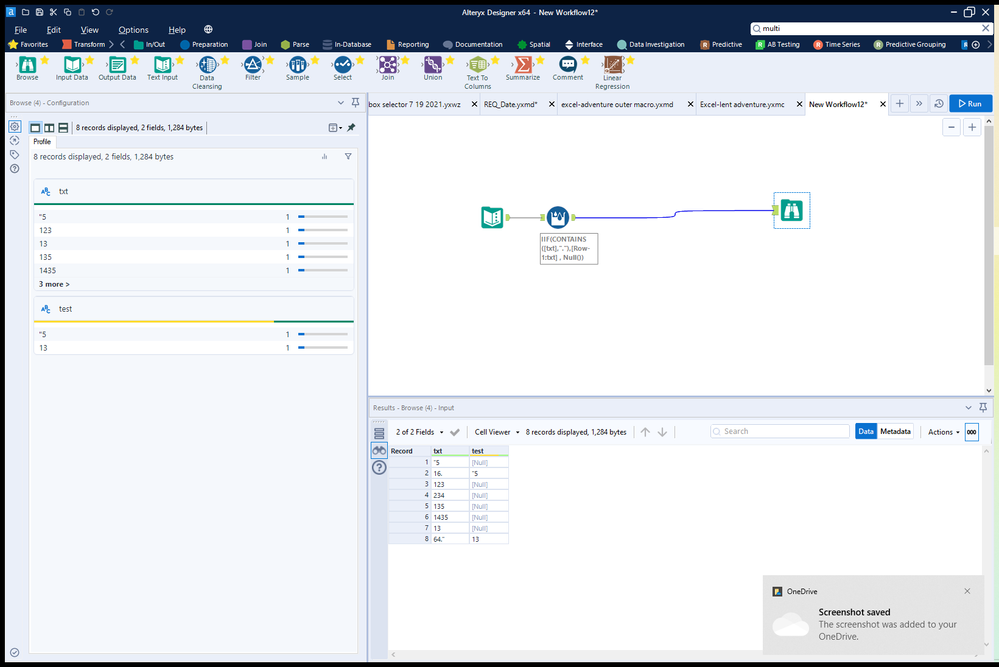This screenshot has width=999, height=667.
Task: Click the Input Data node on canvas
Action: (x=492, y=217)
